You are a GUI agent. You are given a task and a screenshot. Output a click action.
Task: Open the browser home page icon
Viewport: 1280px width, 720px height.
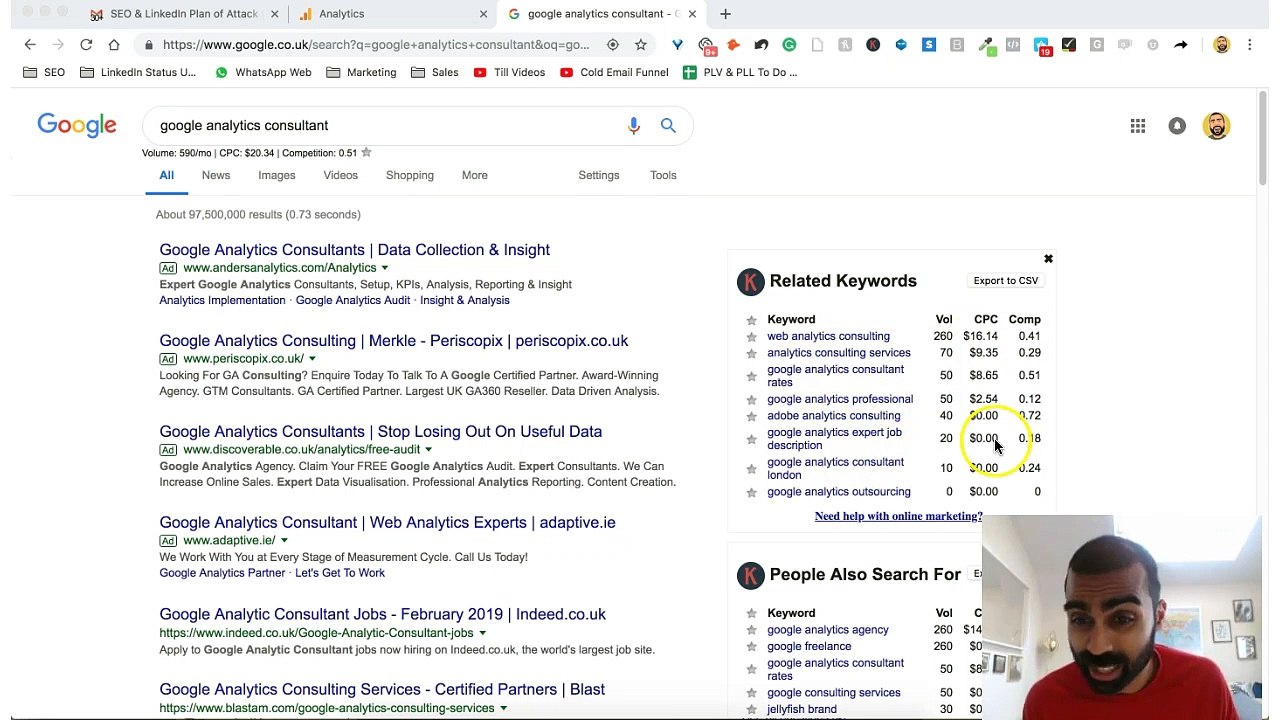click(114, 44)
